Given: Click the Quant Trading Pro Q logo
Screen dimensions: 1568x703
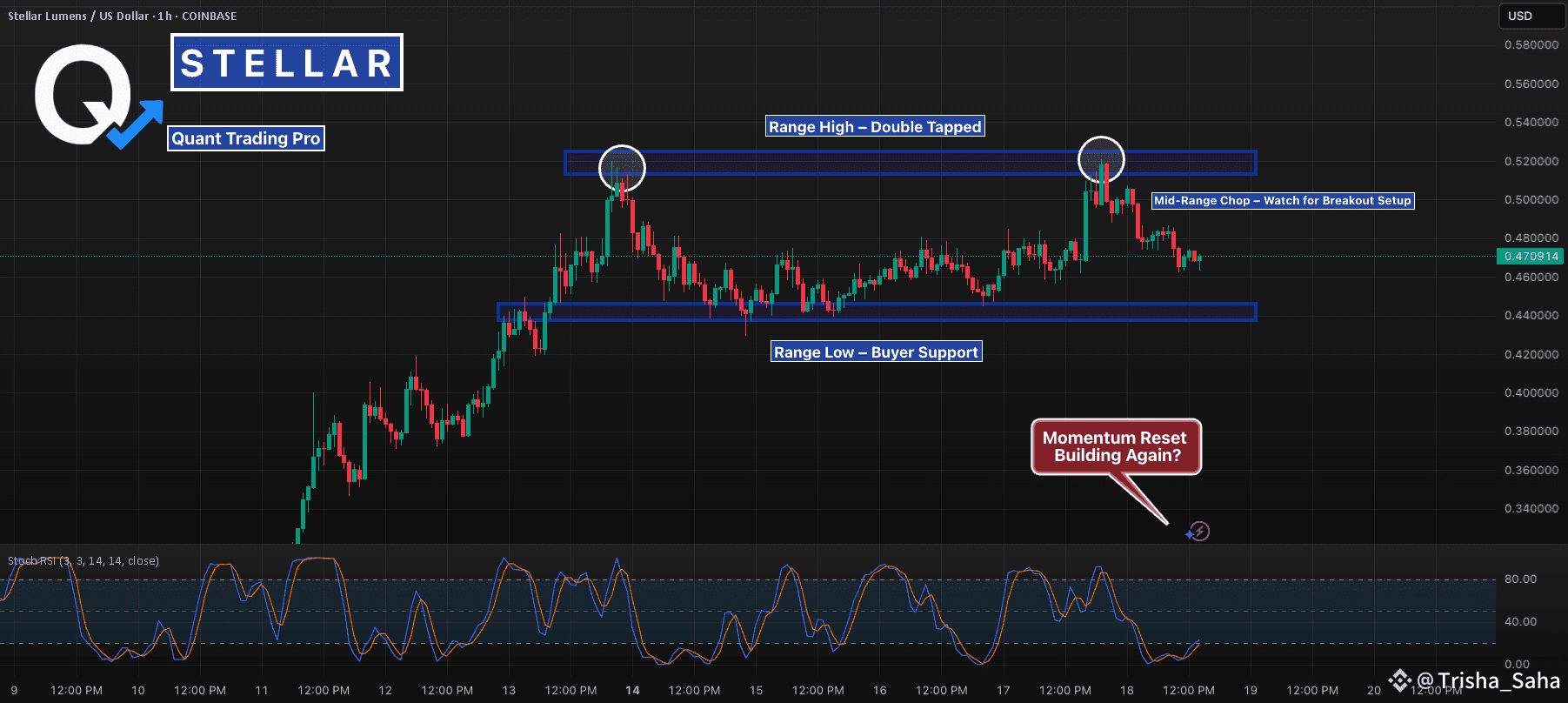Looking at the screenshot, I should click(97, 97).
